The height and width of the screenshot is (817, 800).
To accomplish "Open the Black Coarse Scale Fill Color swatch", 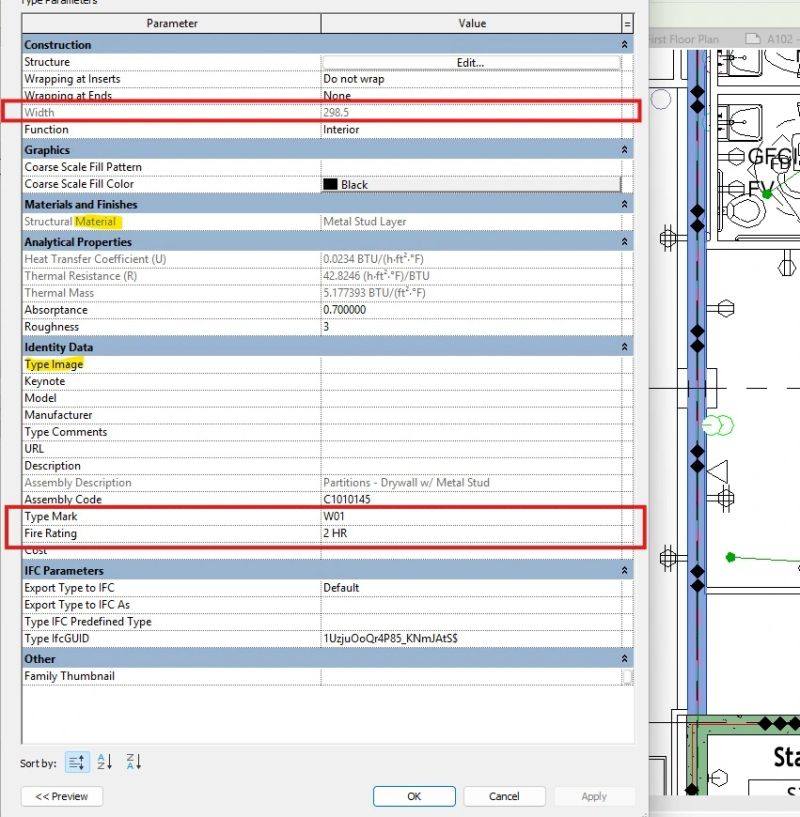I will point(471,184).
